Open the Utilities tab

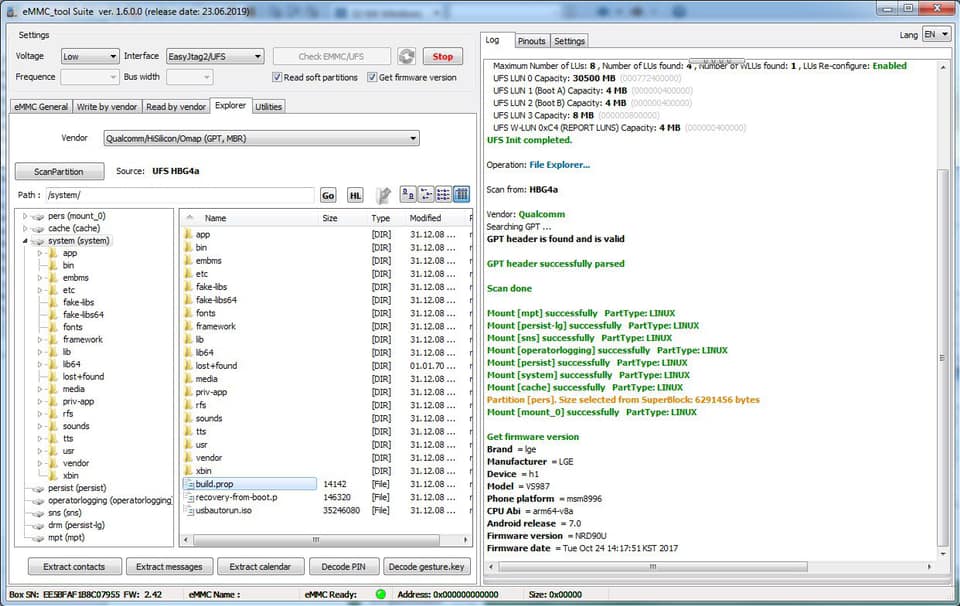268,107
